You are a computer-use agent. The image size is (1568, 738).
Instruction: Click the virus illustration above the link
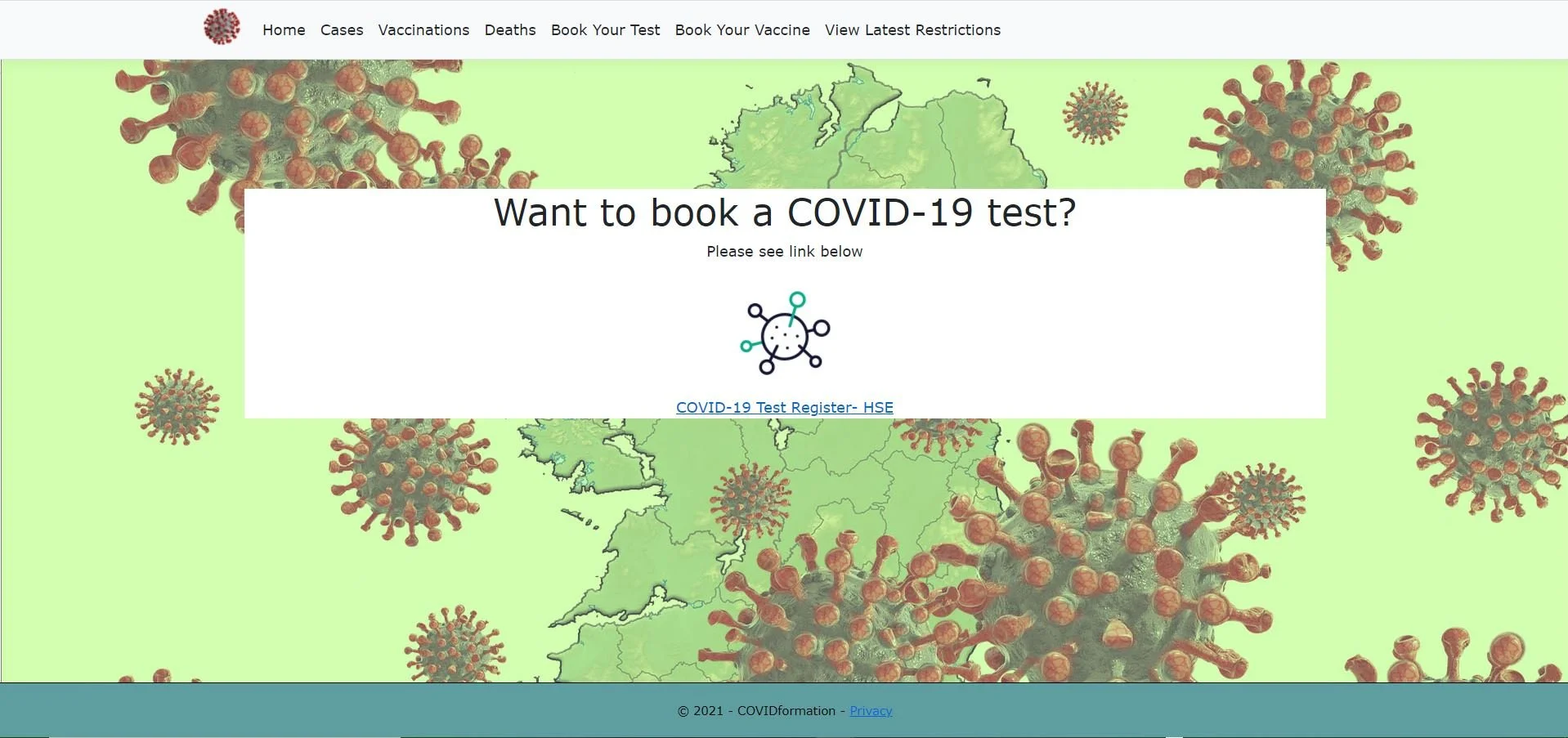785,333
